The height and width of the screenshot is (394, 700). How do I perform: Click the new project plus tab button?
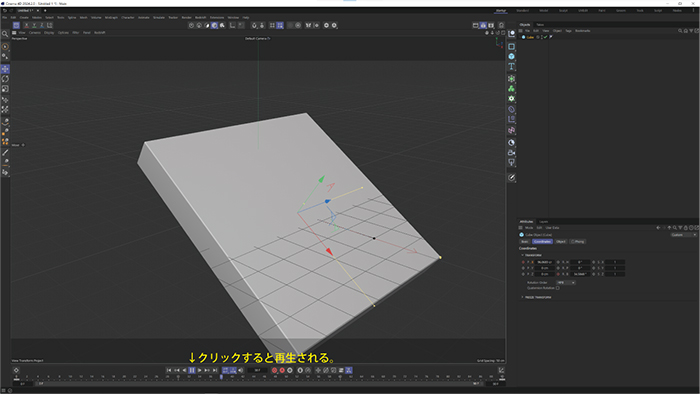[45, 10]
